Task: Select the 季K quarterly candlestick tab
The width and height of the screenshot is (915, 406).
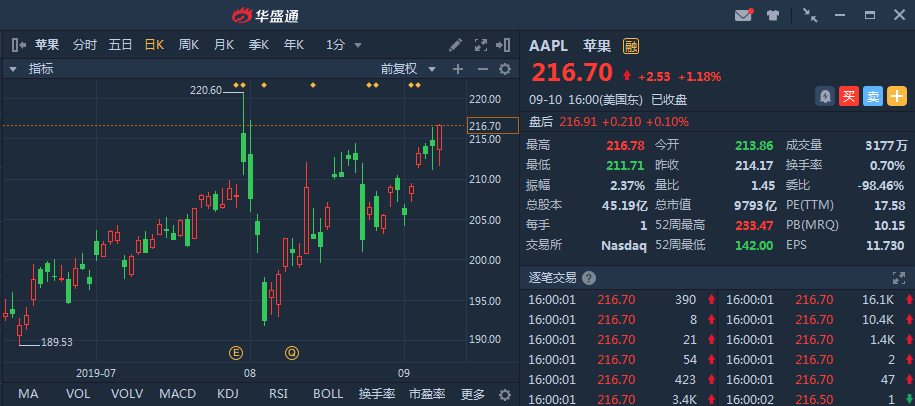Action: click(259, 45)
